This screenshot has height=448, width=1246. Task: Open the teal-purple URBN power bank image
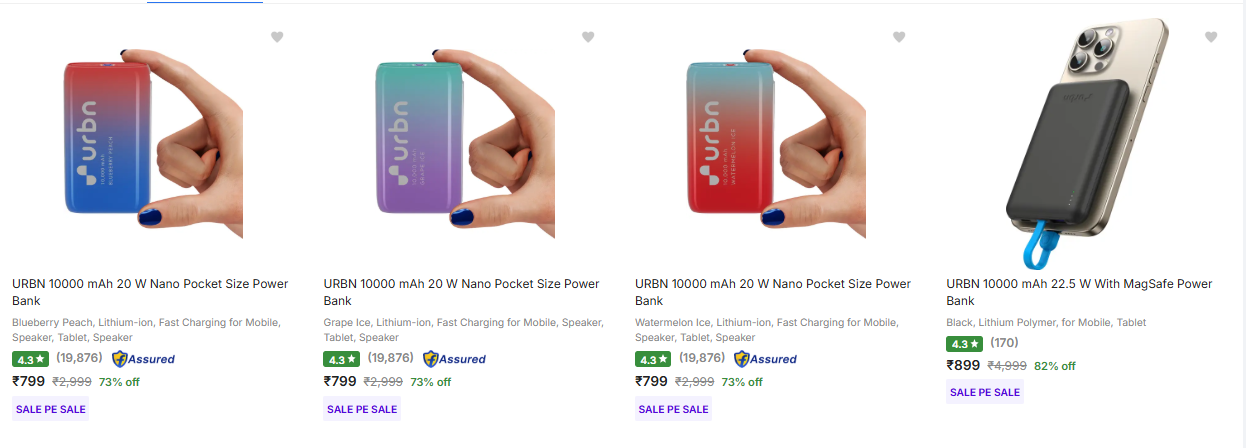pyautogui.click(x=464, y=141)
